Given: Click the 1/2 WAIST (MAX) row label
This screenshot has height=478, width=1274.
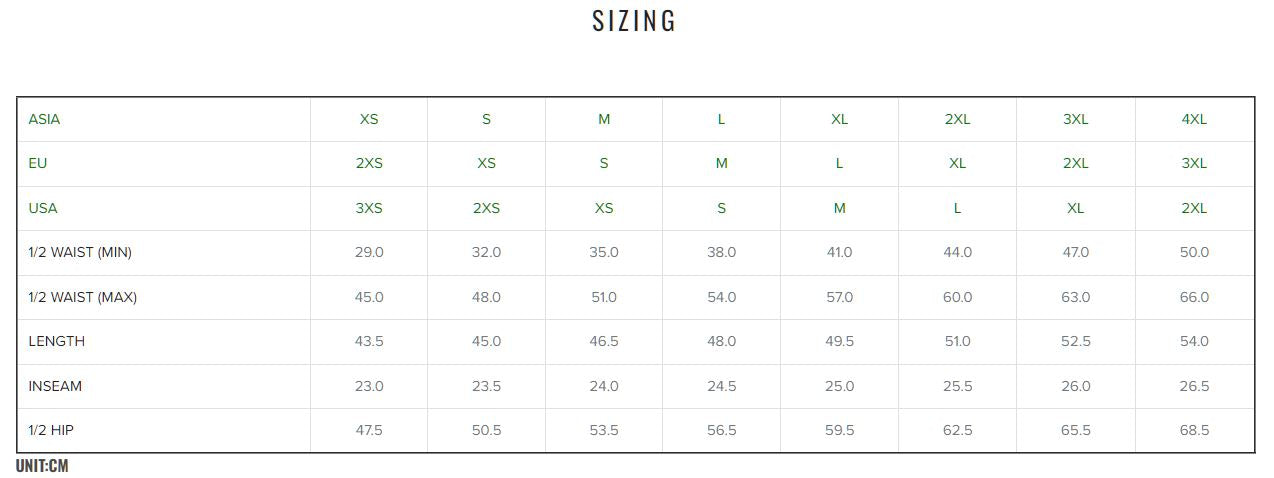Looking at the screenshot, I should point(83,297).
